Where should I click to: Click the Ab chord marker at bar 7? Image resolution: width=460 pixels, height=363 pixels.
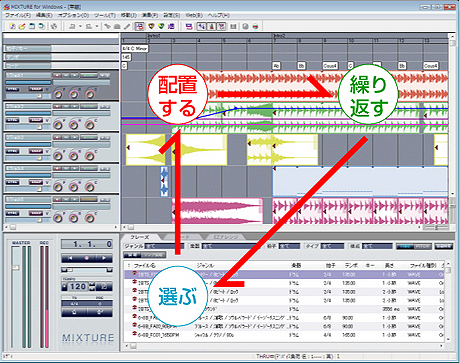pos(276,66)
